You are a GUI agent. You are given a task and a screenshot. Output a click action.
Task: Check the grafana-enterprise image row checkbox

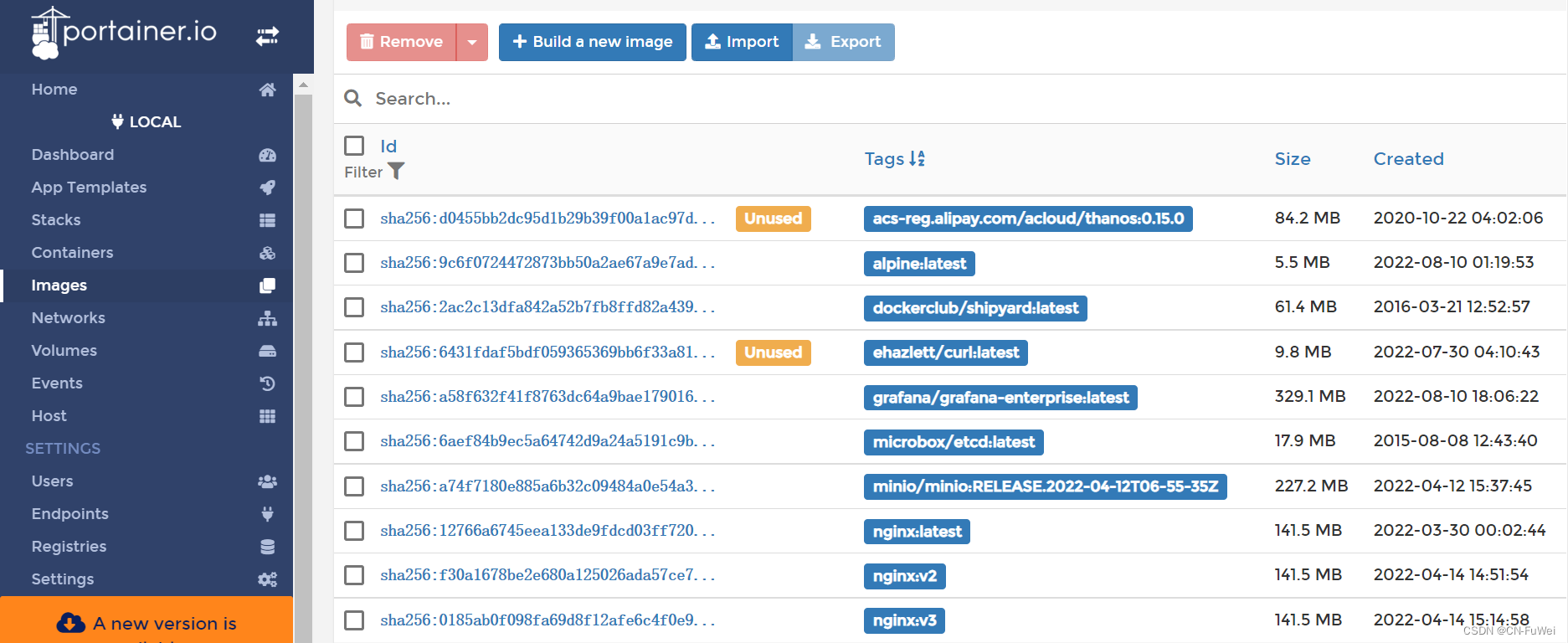(x=354, y=397)
